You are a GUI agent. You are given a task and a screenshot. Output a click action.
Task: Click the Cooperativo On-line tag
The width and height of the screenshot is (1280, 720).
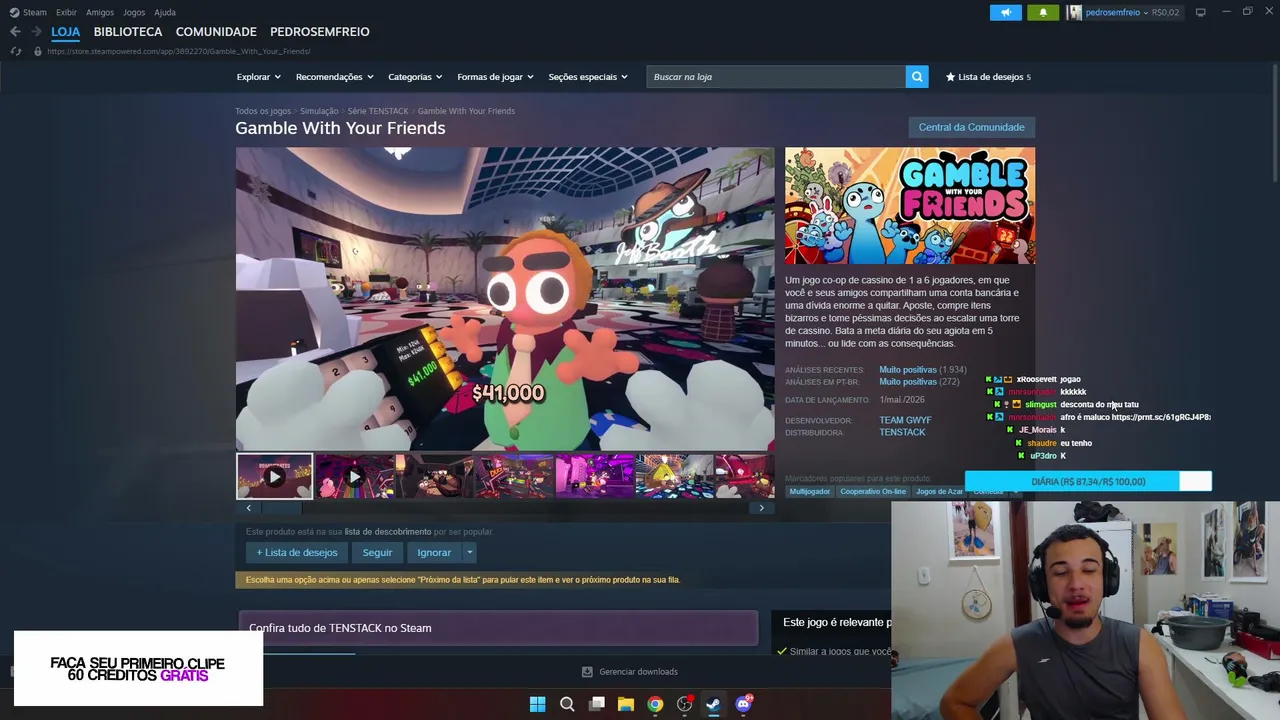pos(873,492)
